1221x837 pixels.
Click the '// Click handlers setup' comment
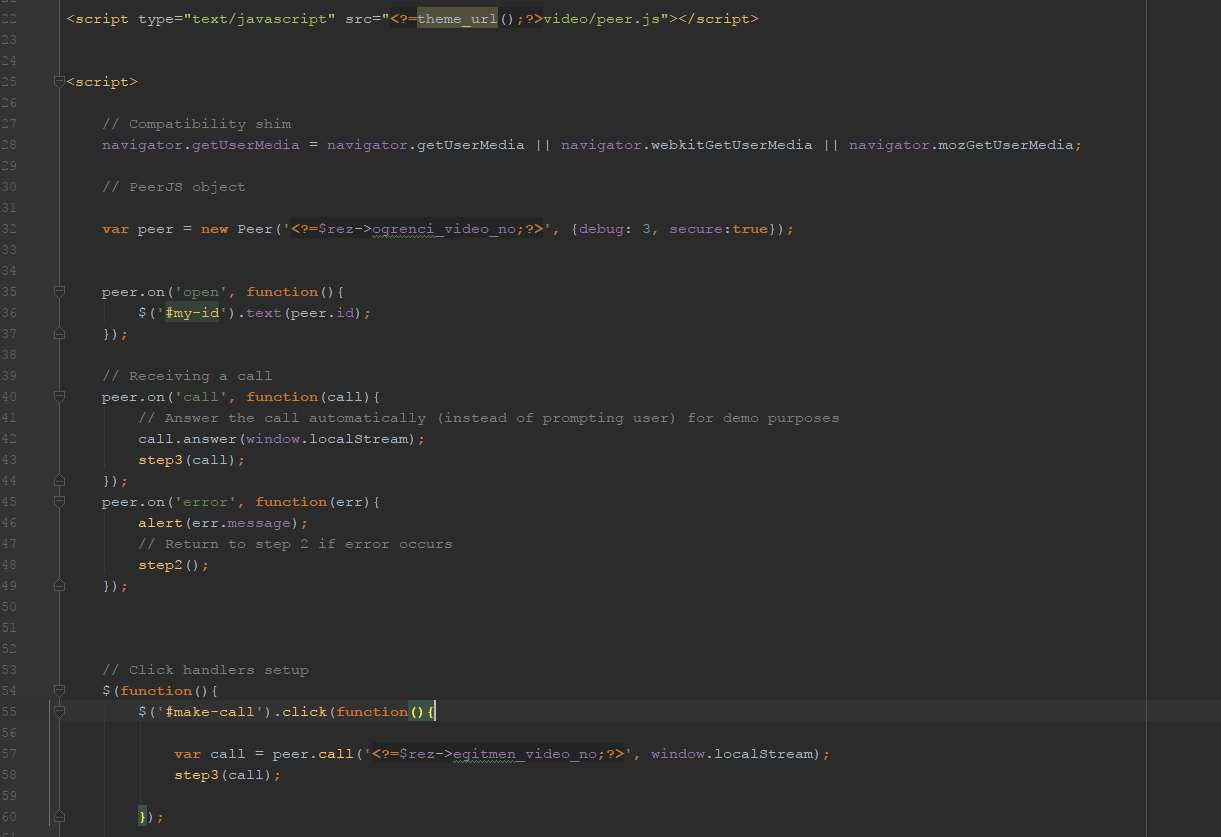coord(205,670)
